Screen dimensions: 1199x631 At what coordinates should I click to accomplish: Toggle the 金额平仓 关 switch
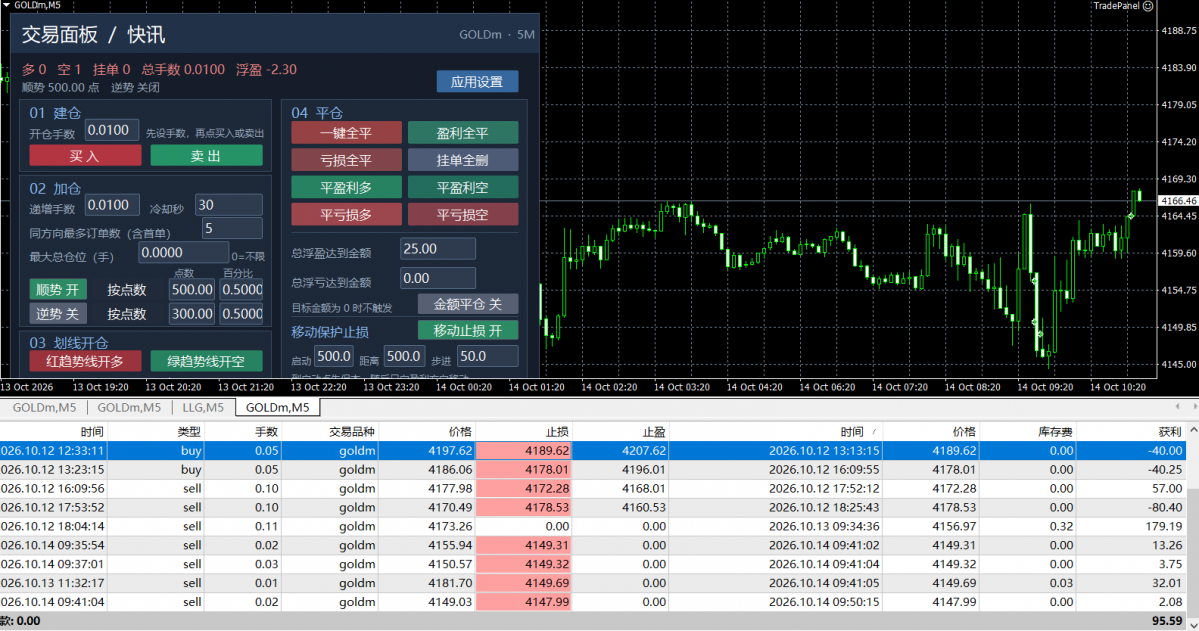pos(468,304)
